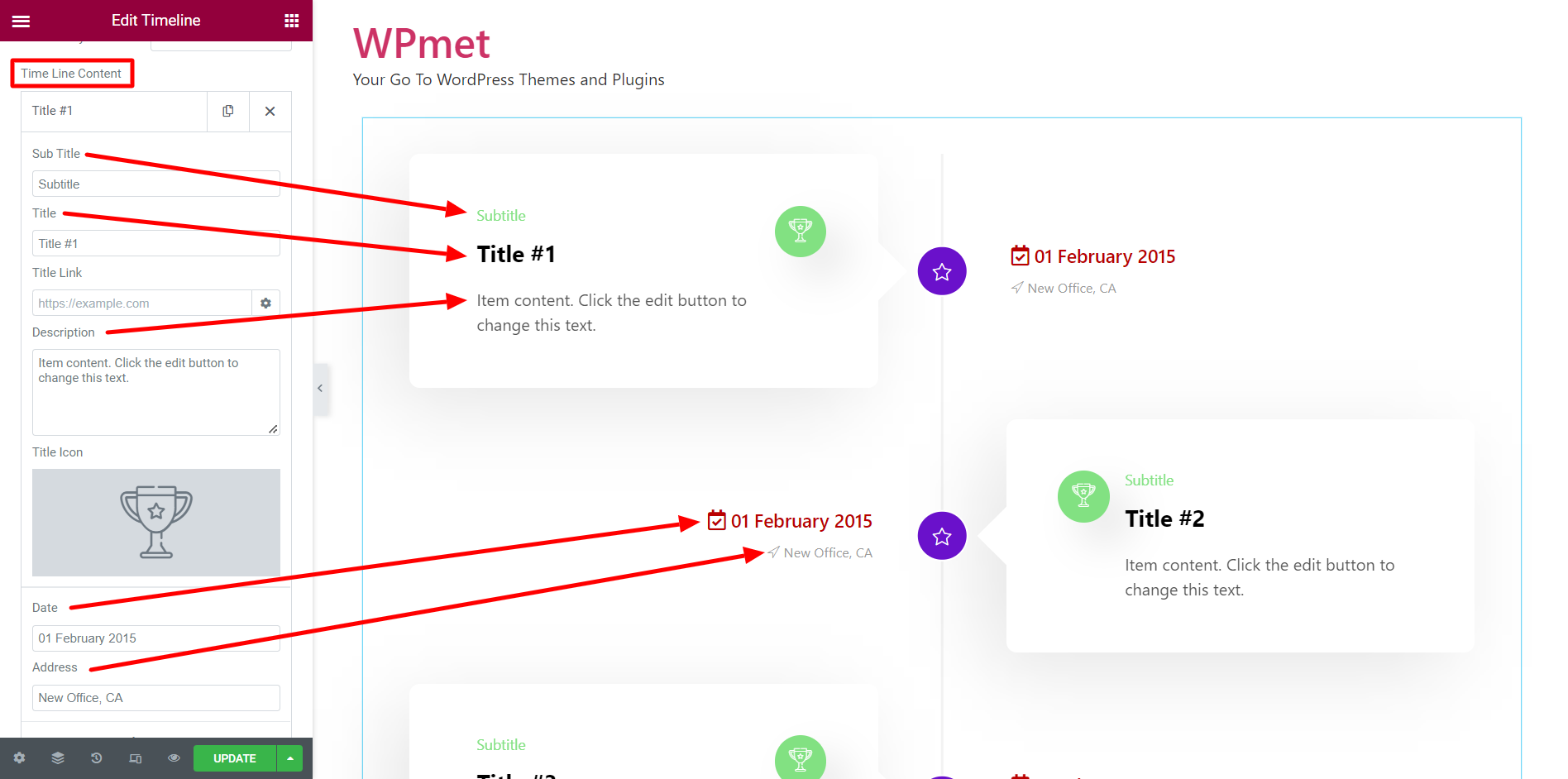The height and width of the screenshot is (779, 1568).
Task: Open the Navigator layers panel
Action: [x=58, y=758]
